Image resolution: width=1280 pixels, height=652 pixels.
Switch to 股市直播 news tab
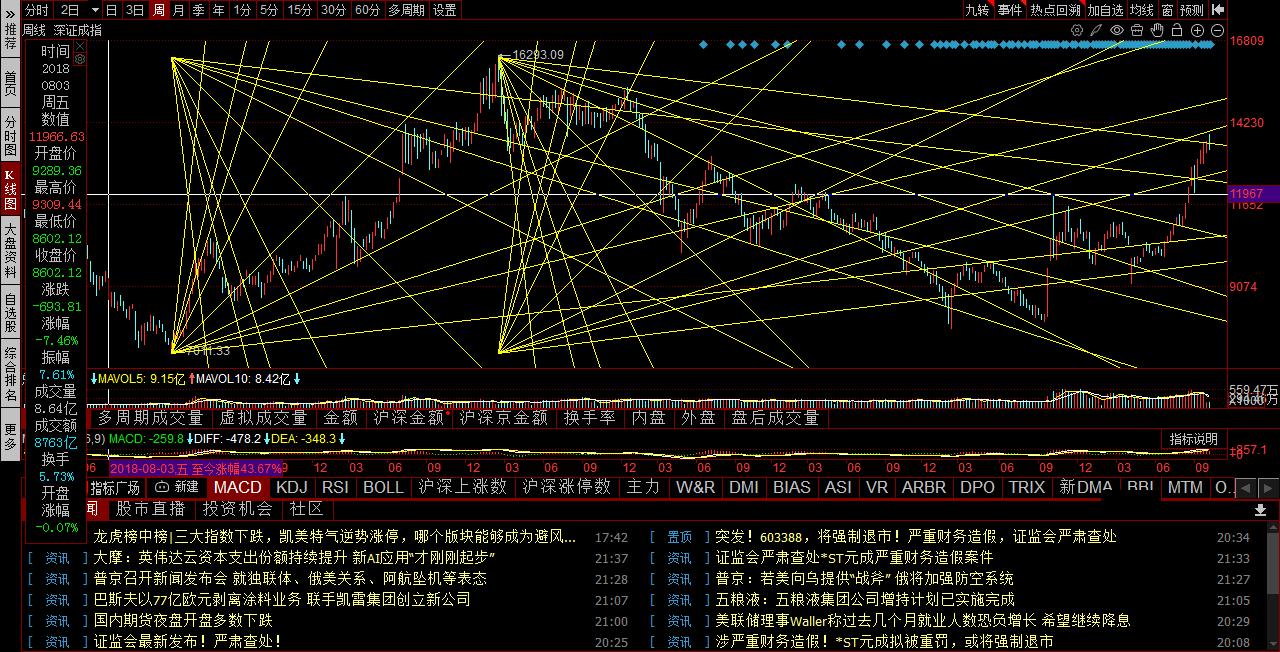click(x=150, y=509)
